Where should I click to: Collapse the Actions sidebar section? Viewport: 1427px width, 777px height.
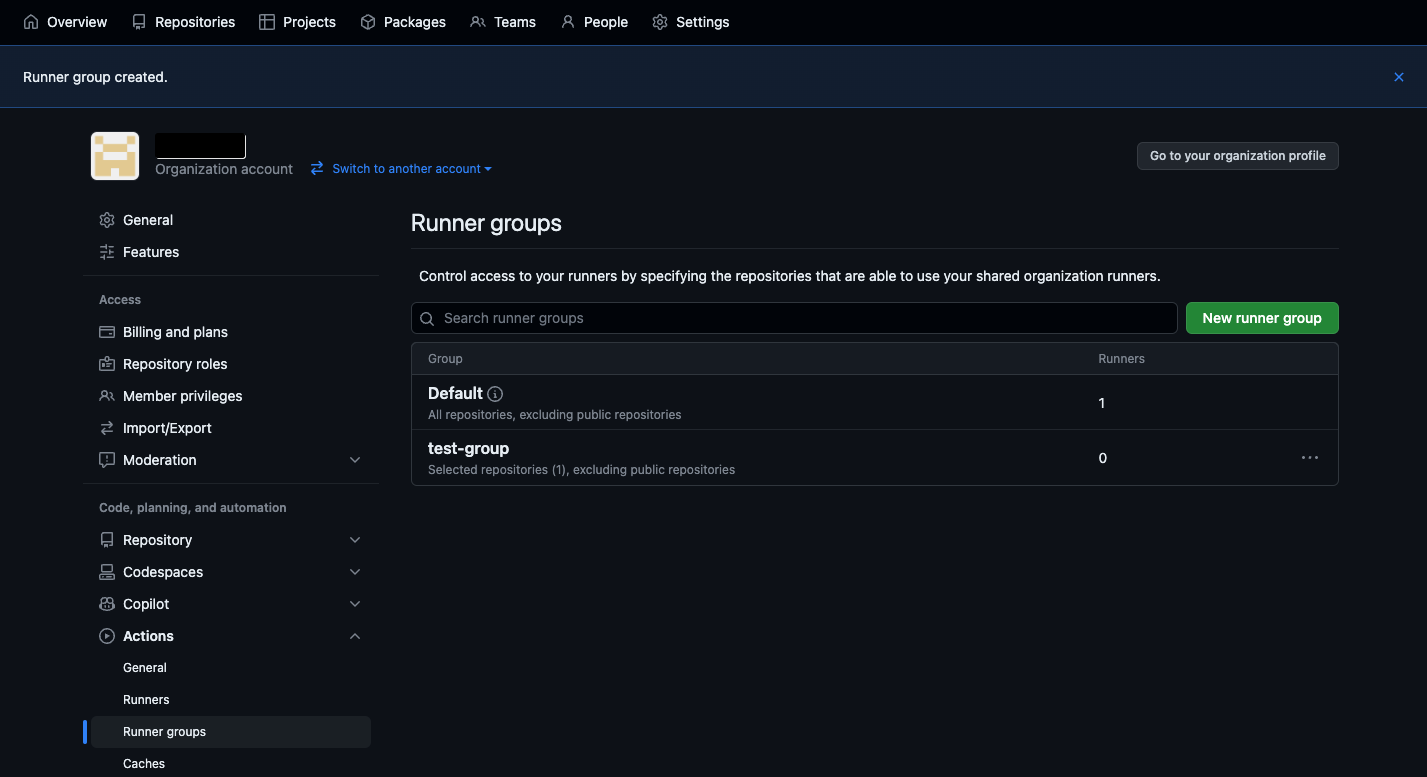pyautogui.click(x=355, y=635)
